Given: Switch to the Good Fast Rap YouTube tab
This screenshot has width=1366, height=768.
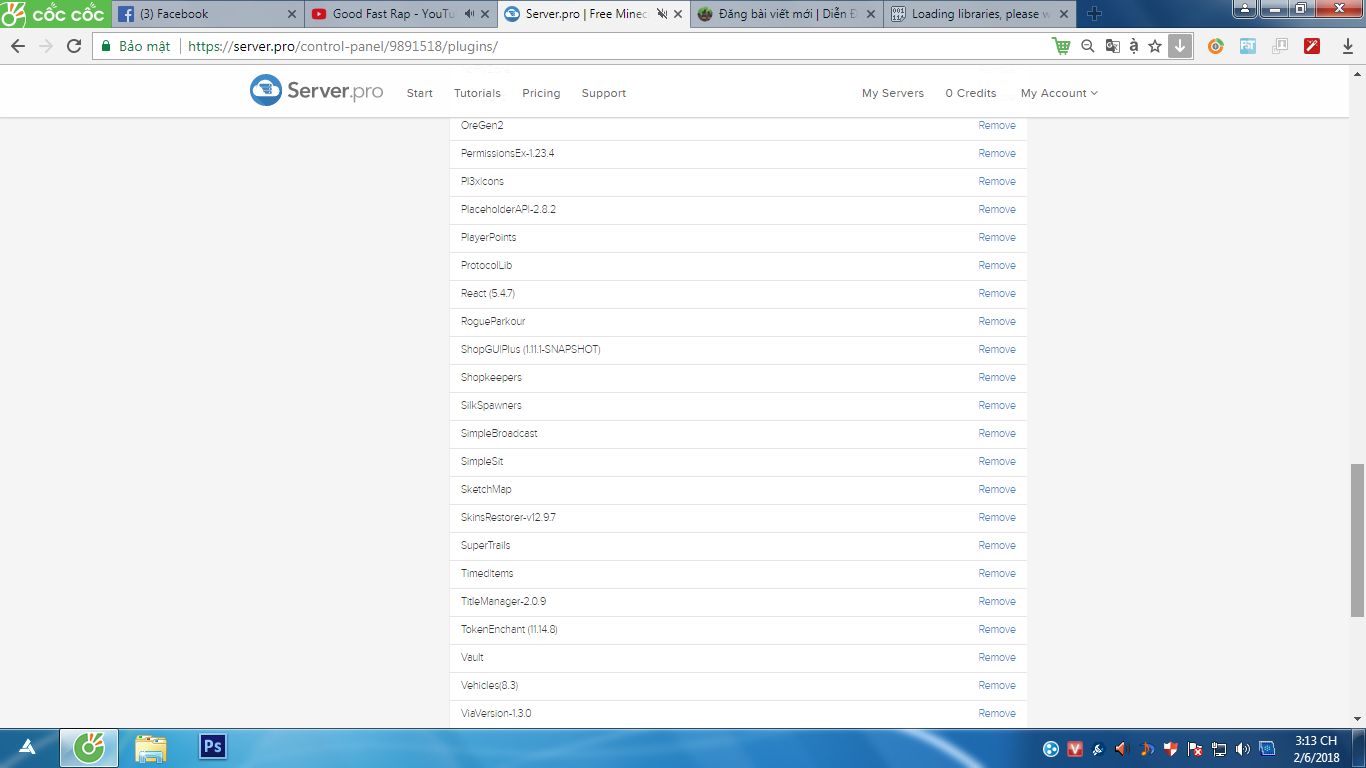Looking at the screenshot, I should point(400,14).
